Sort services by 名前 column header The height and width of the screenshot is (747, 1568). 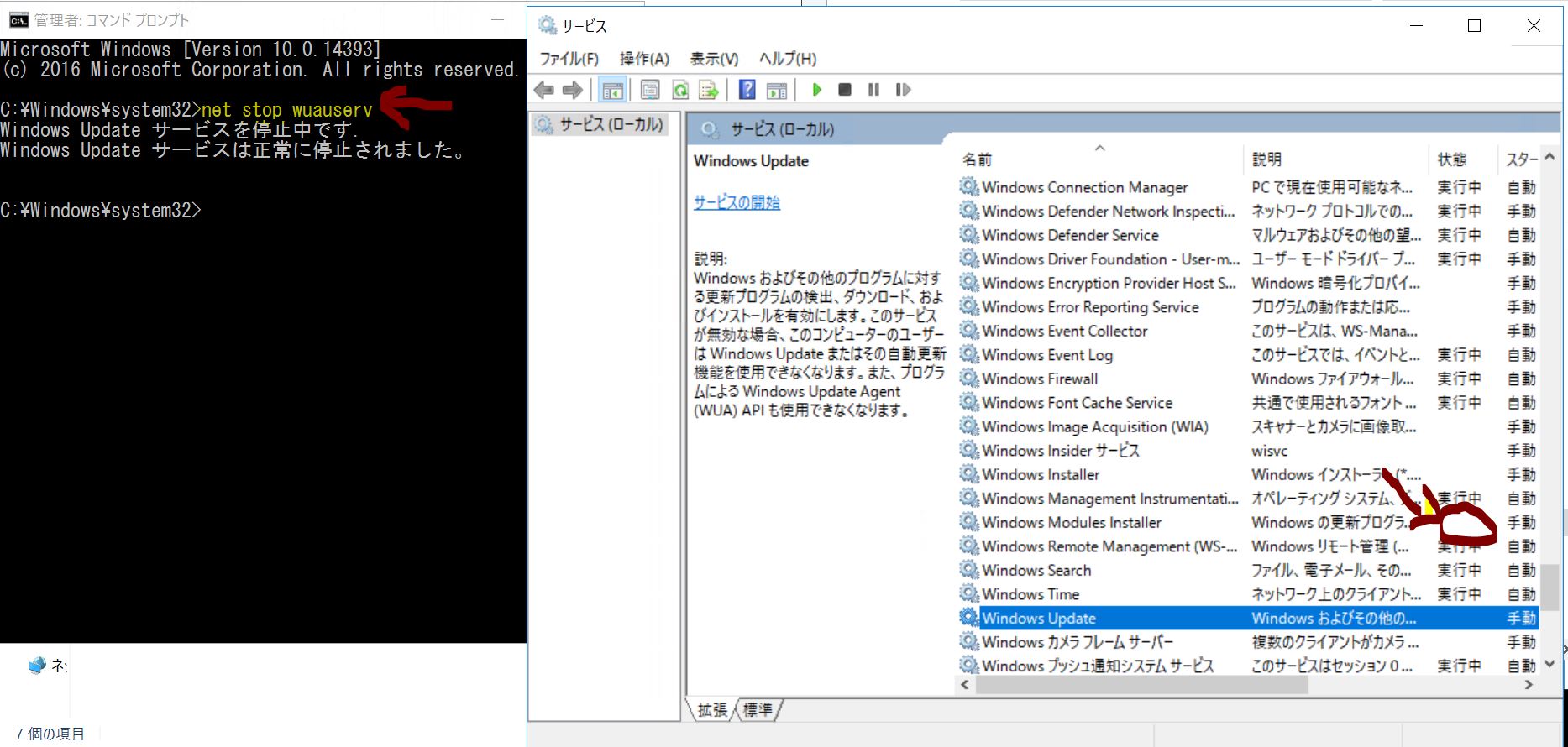tap(978, 159)
